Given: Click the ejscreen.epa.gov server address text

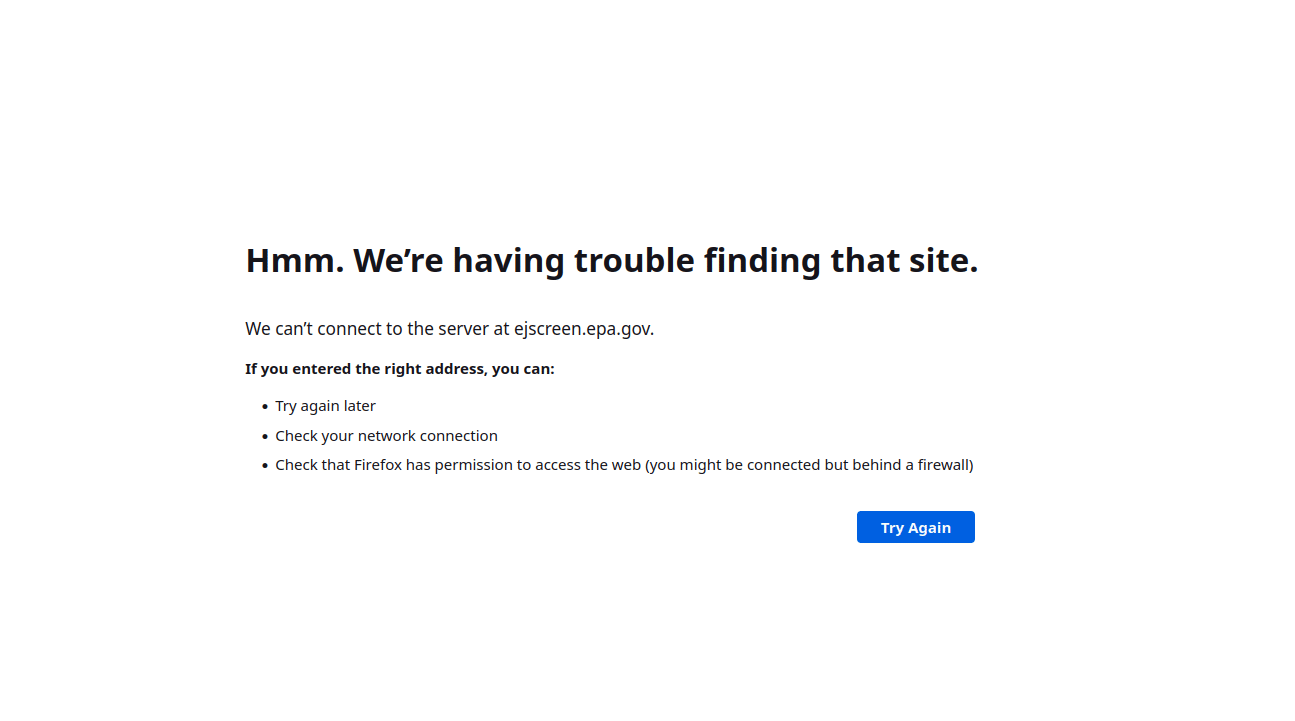Looking at the screenshot, I should pos(583,329).
